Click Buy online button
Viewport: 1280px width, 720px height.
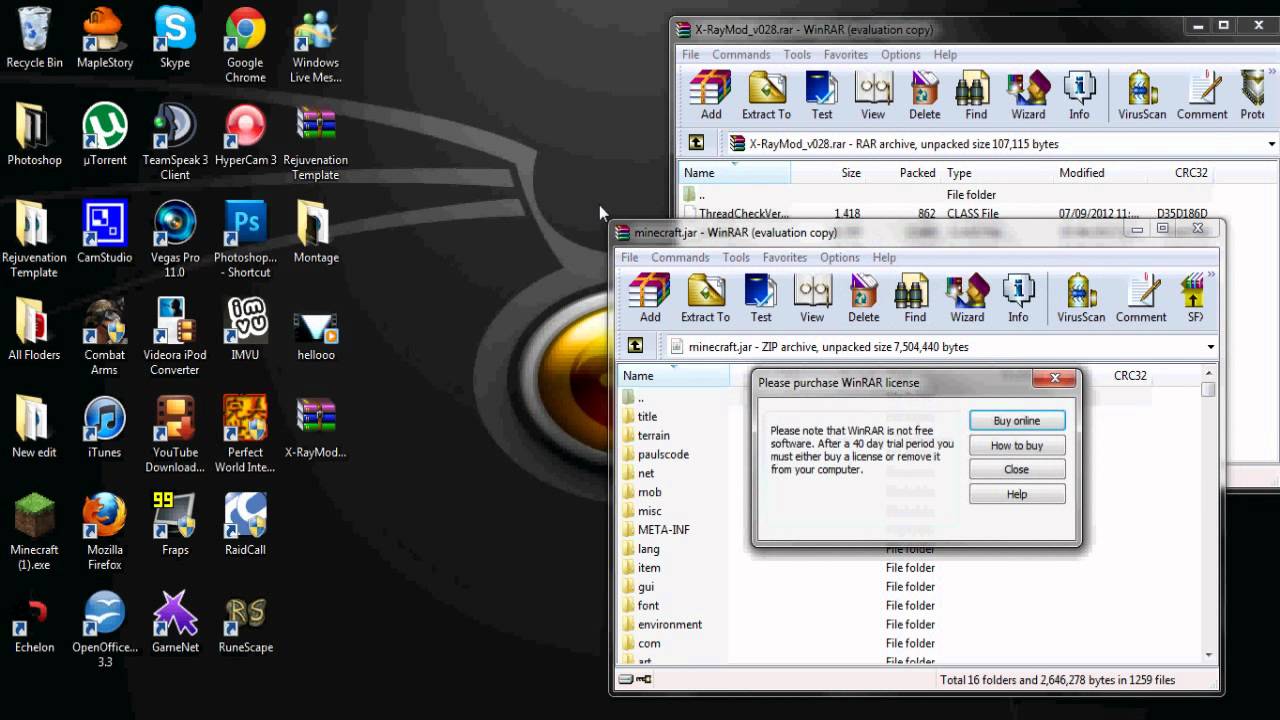tap(1017, 421)
